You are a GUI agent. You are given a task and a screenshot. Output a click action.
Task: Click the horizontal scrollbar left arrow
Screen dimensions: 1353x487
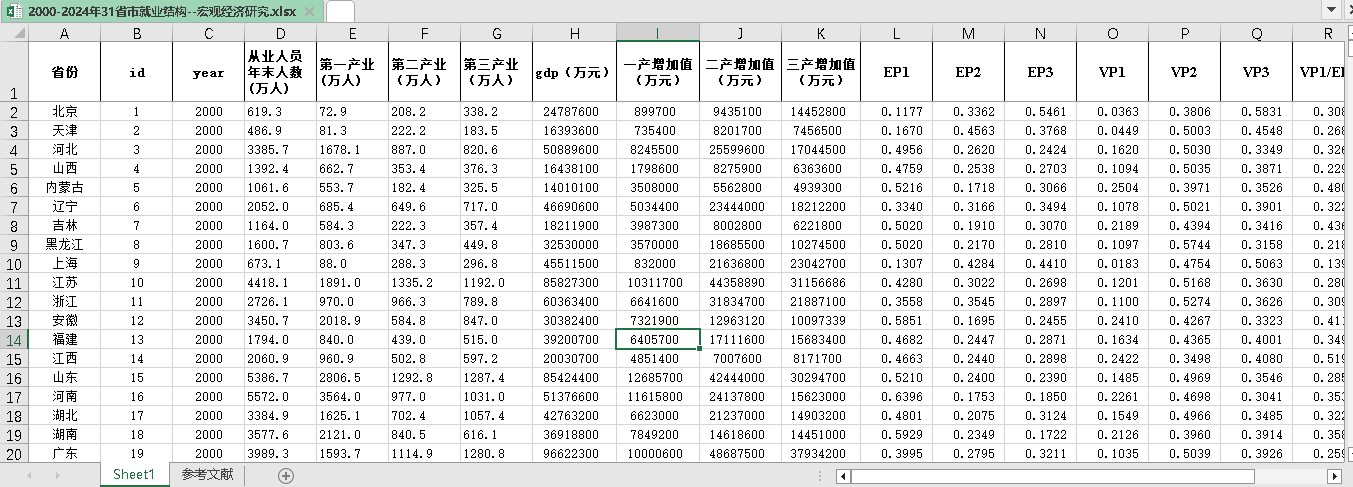tap(843, 476)
